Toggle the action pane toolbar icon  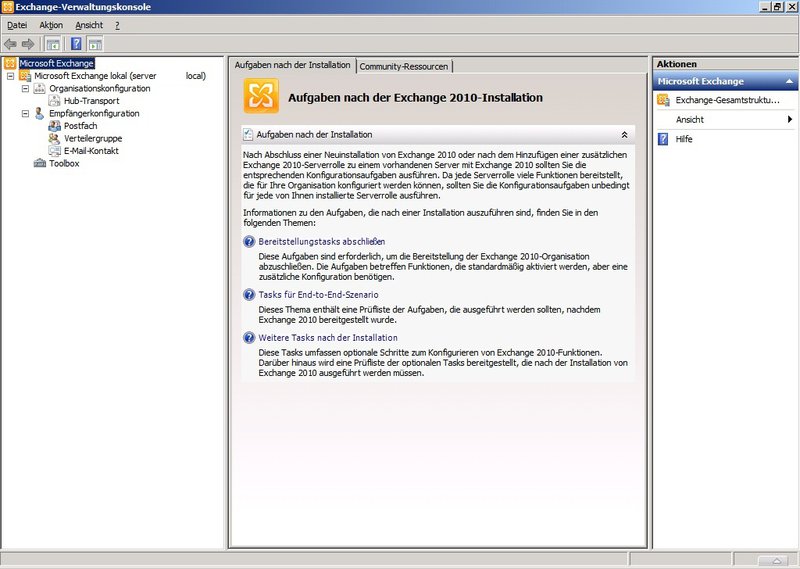coord(95,44)
